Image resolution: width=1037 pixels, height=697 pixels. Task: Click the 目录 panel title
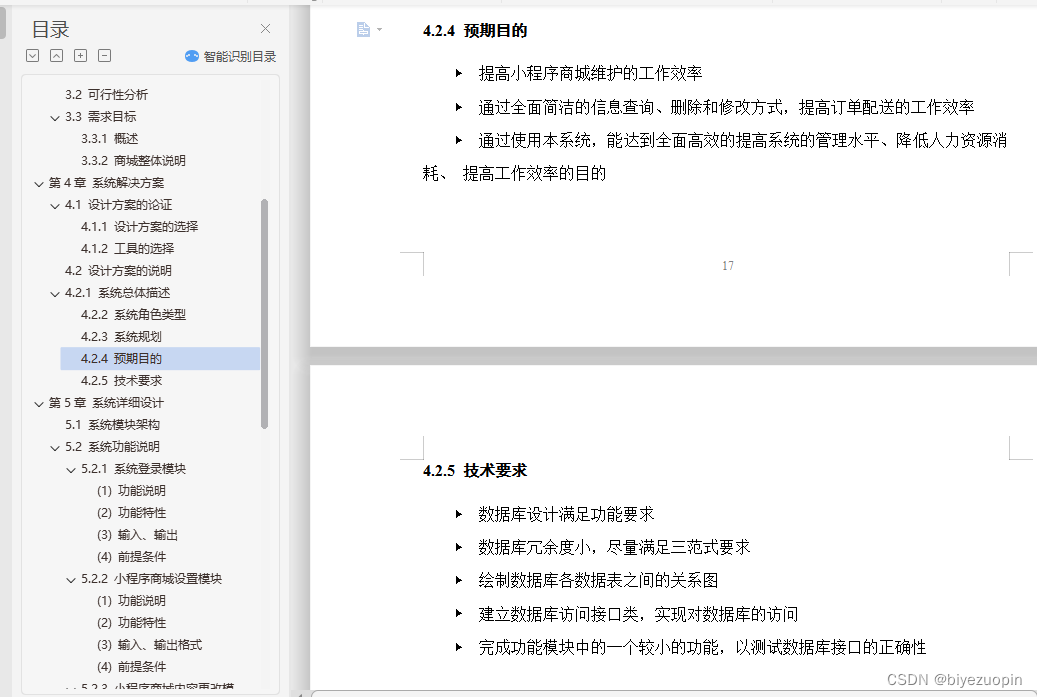50,29
